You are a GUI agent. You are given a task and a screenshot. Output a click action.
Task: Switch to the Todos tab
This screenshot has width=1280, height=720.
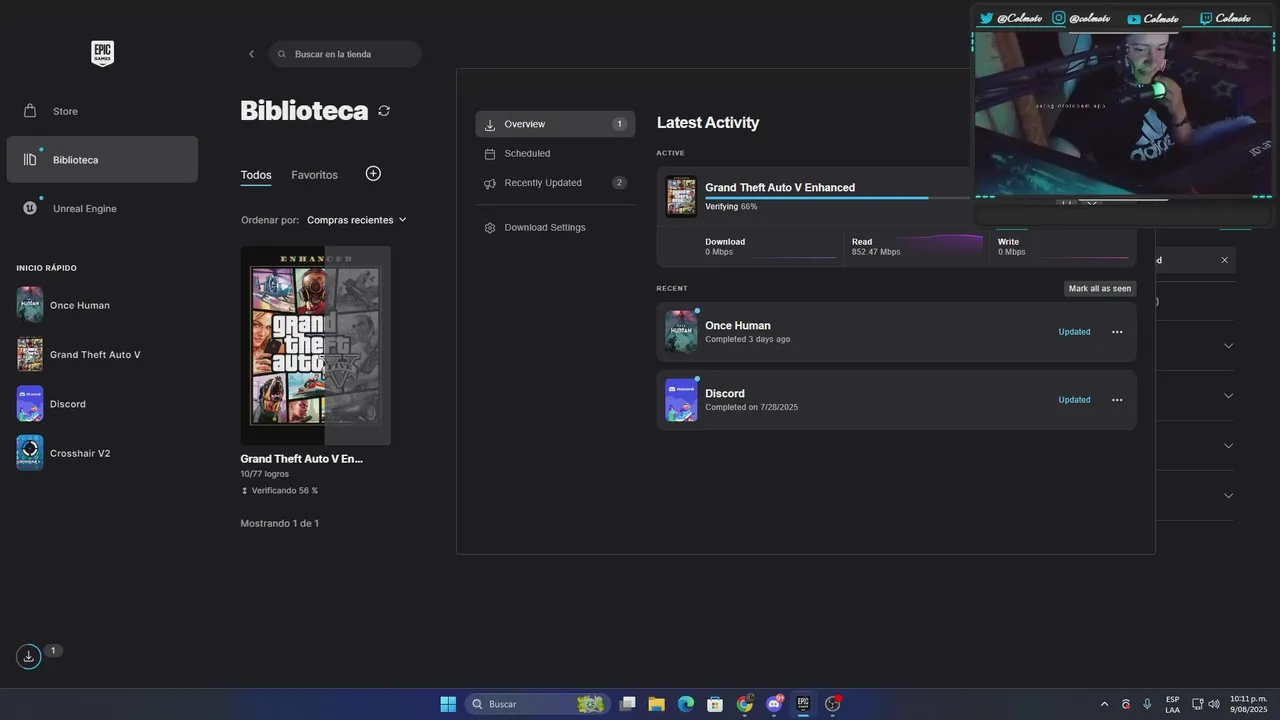click(256, 175)
